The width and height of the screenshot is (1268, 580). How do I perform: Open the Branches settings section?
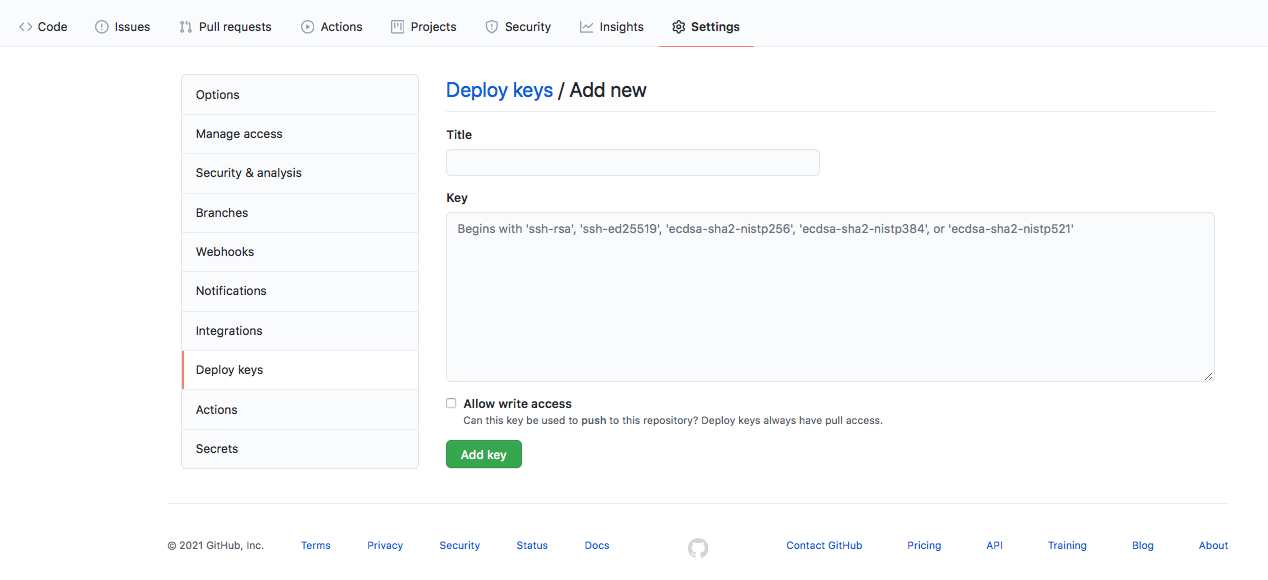click(221, 212)
